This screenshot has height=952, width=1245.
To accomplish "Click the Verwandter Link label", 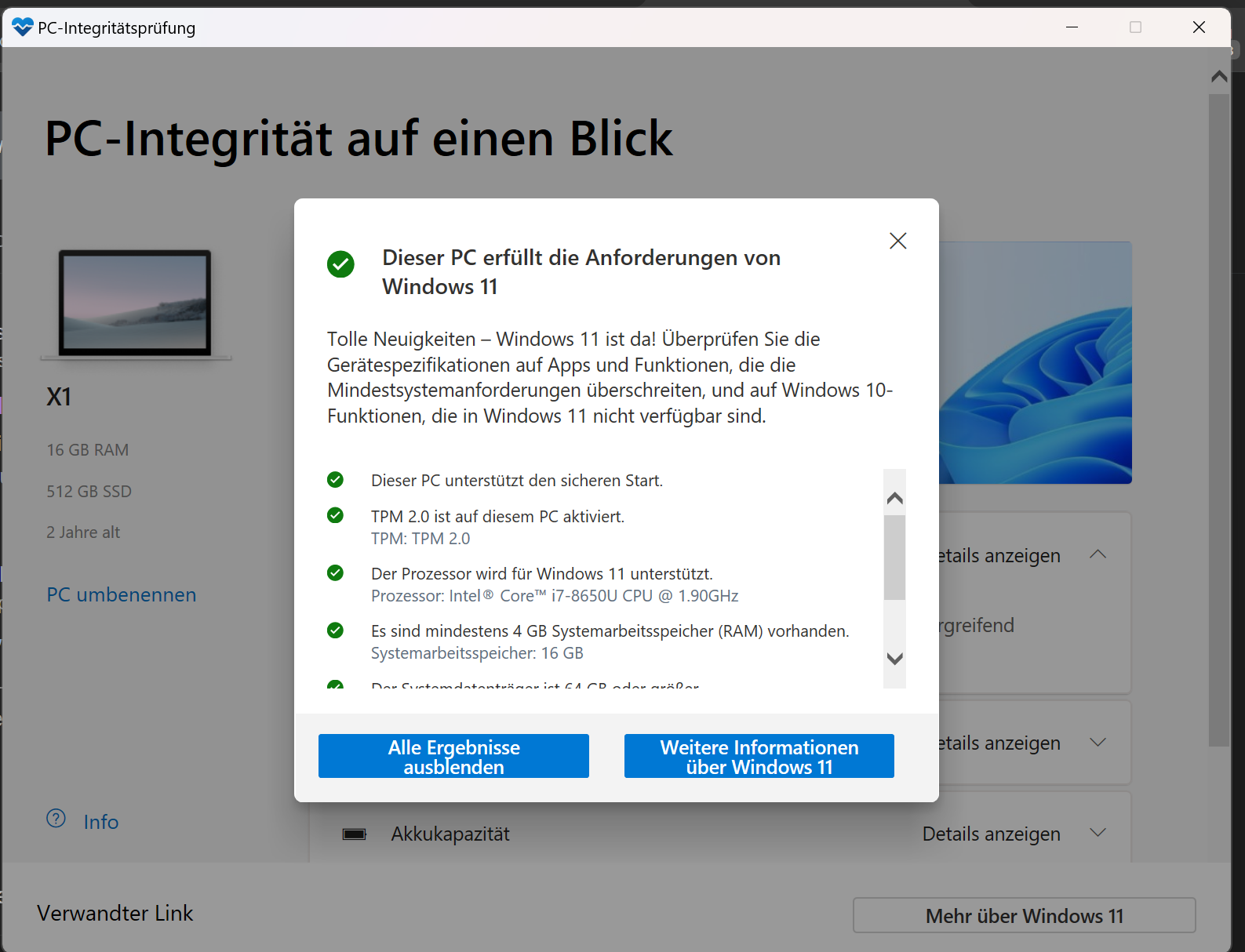I will pyautogui.click(x=115, y=914).
